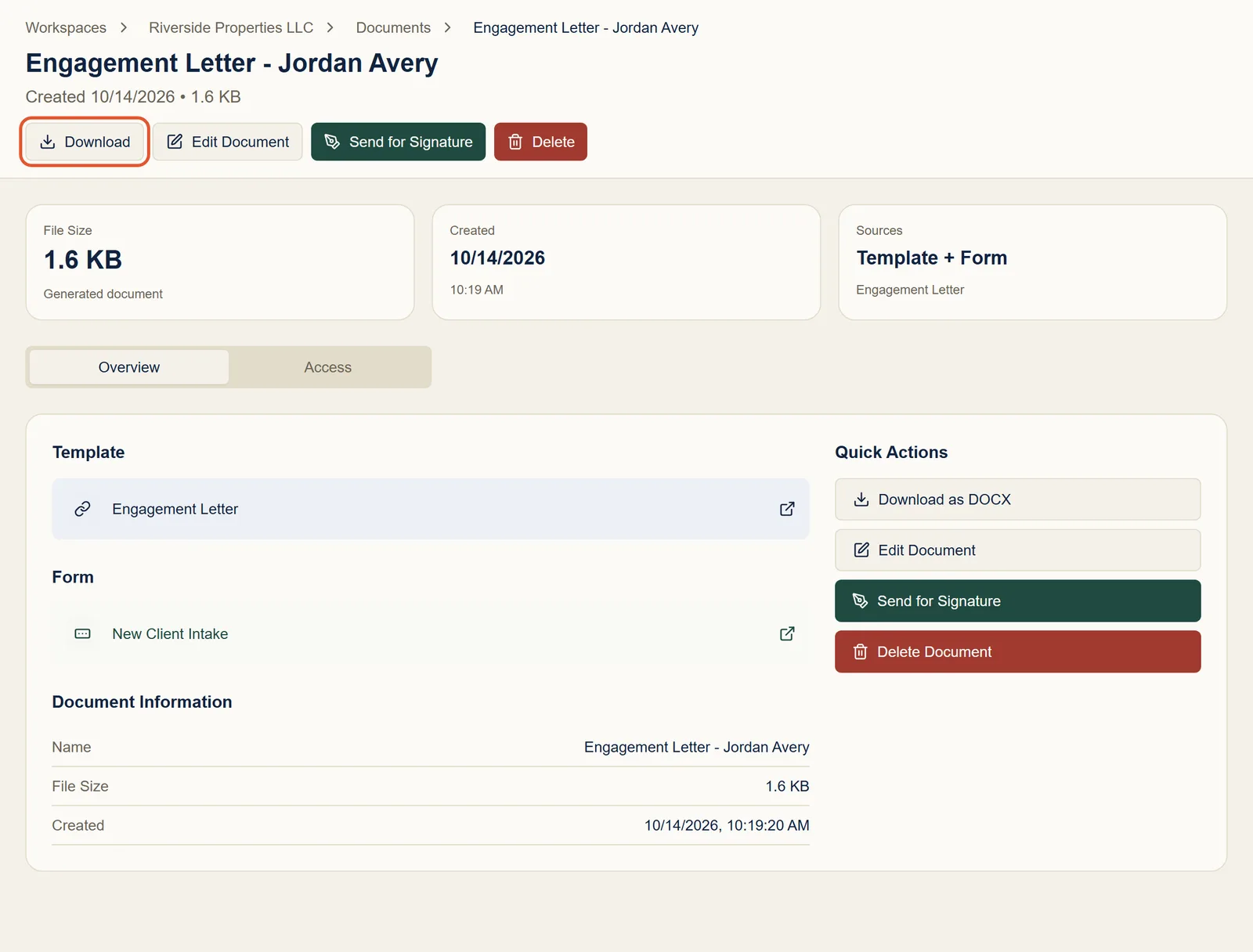This screenshot has width=1253, height=952.
Task: Click breadcrumb chevron after Workspaces
Action: tap(124, 27)
